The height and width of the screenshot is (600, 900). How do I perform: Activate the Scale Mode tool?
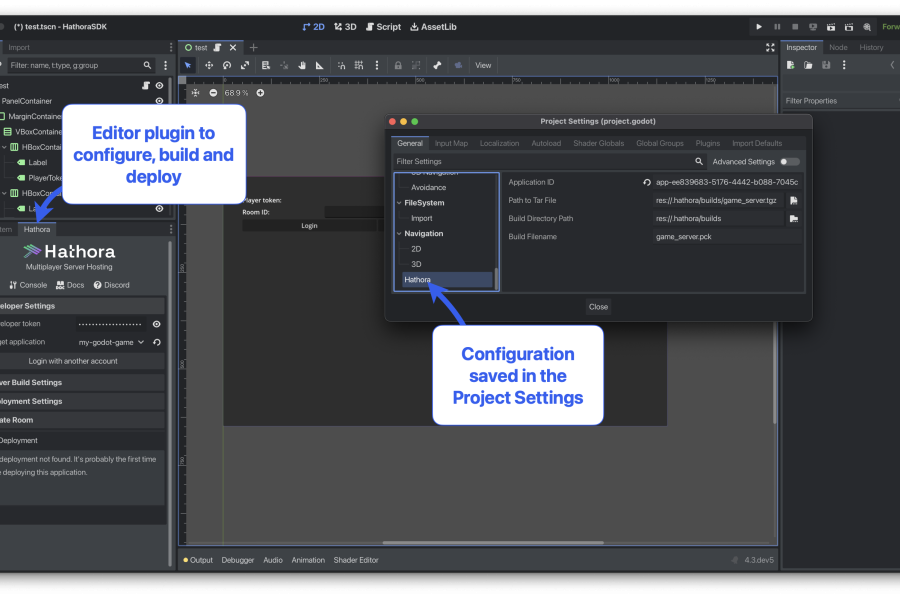coord(245,65)
